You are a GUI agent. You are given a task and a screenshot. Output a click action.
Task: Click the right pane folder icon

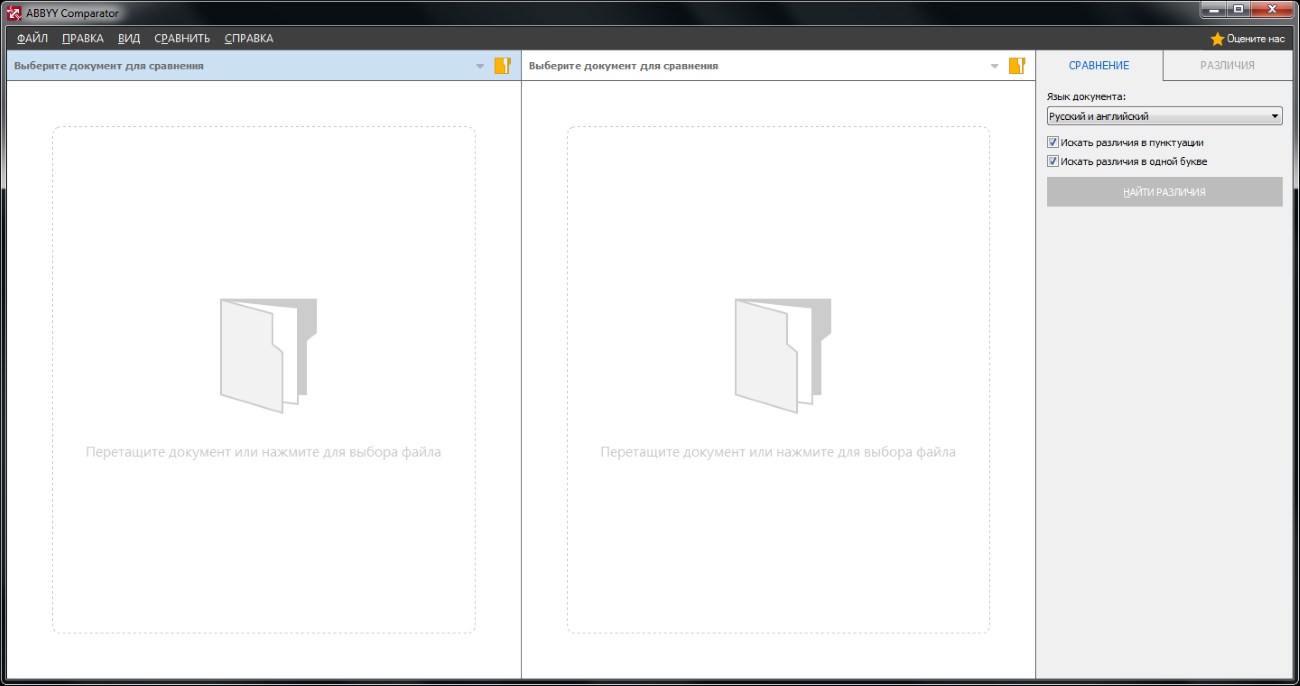[x=783, y=355]
